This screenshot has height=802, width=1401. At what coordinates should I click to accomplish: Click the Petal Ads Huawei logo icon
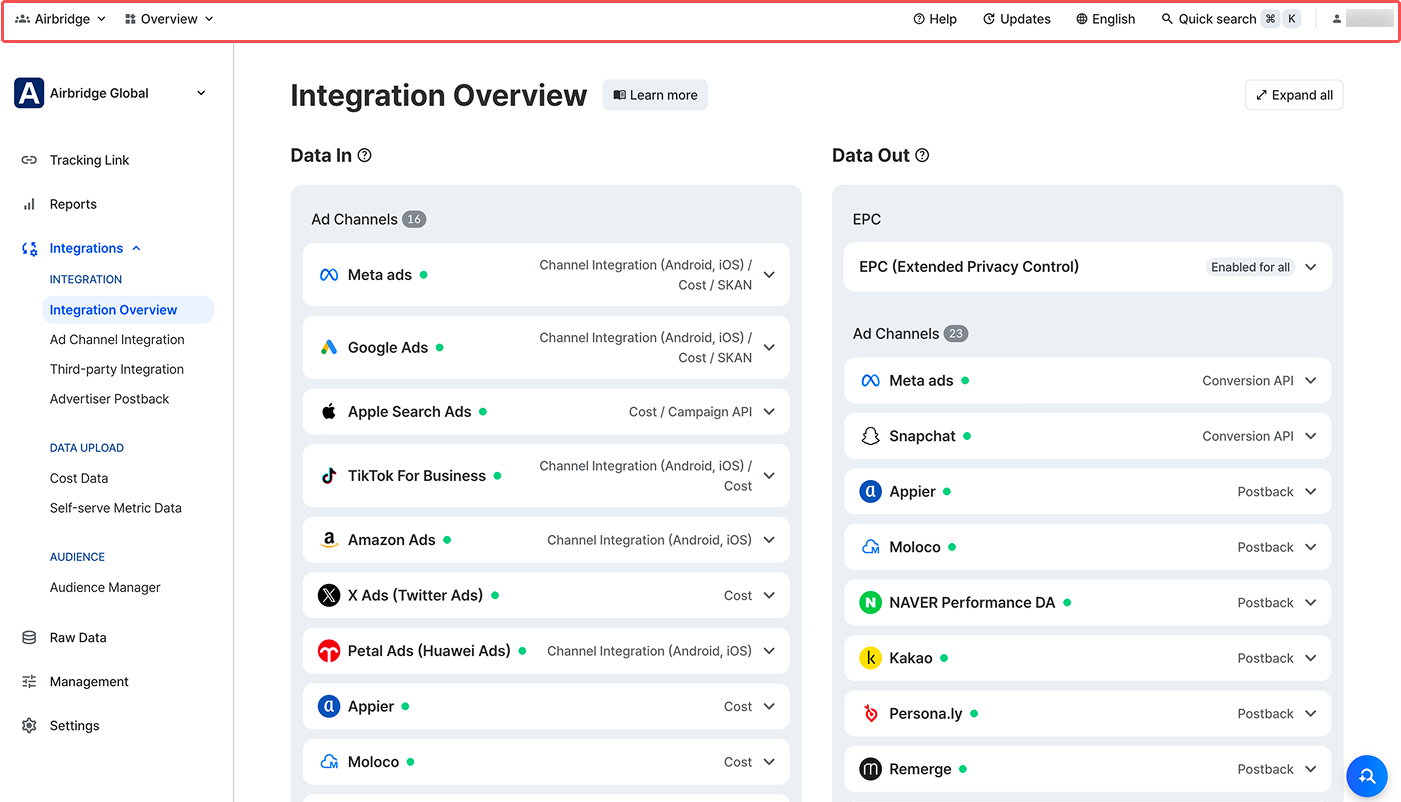point(329,651)
